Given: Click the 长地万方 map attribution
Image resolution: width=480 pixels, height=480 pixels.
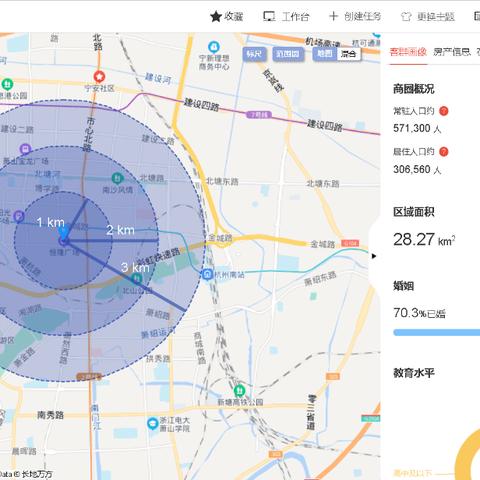Looking at the screenshot, I should [x=38, y=474].
